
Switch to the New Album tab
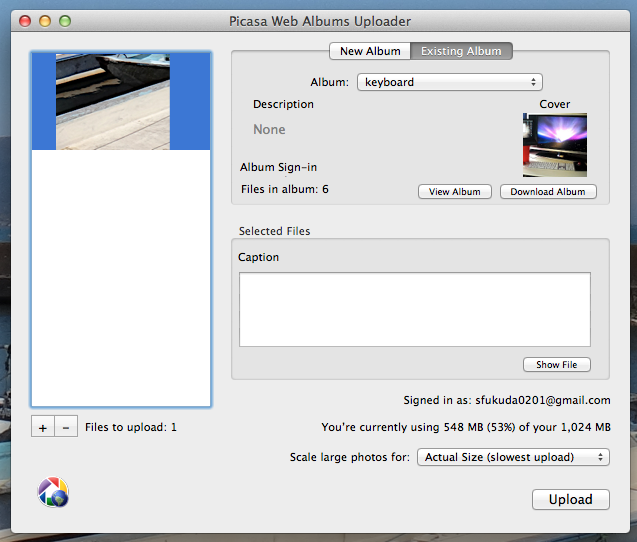(x=370, y=51)
